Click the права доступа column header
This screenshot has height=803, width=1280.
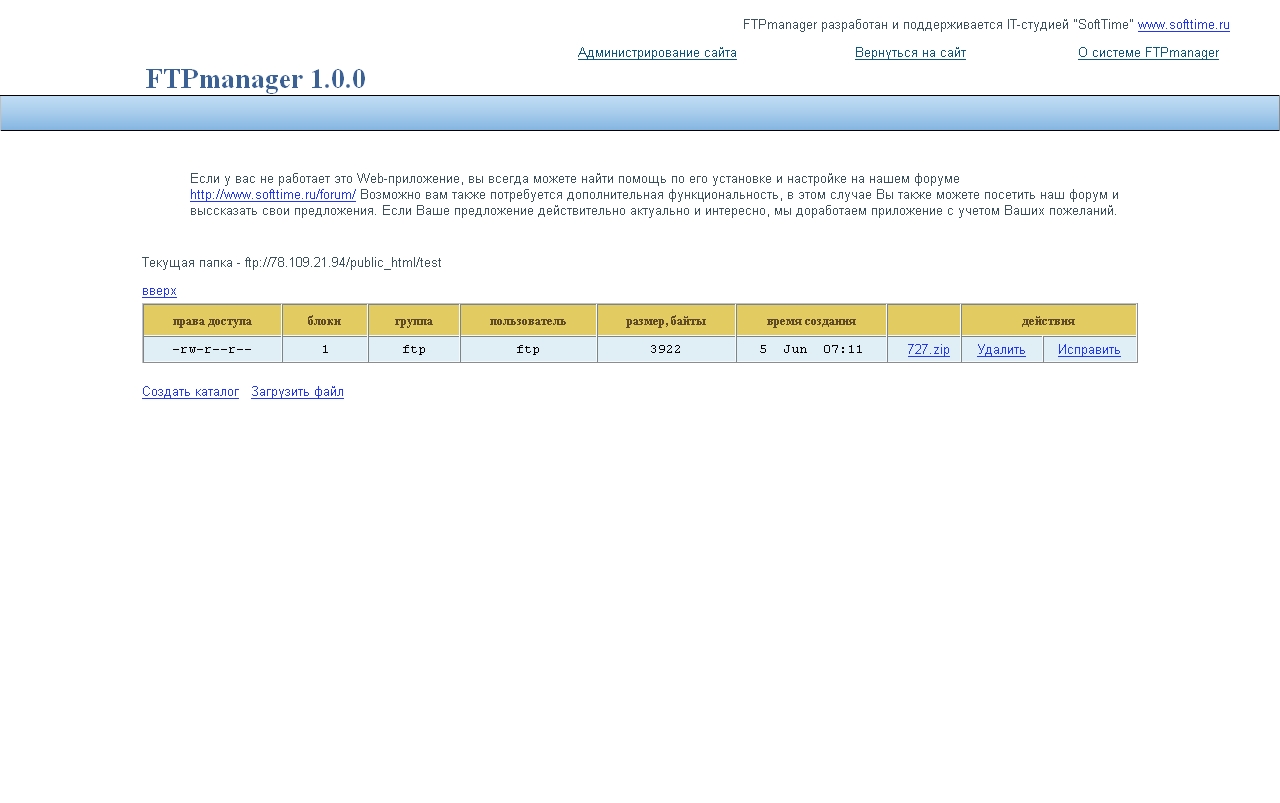[x=212, y=321]
